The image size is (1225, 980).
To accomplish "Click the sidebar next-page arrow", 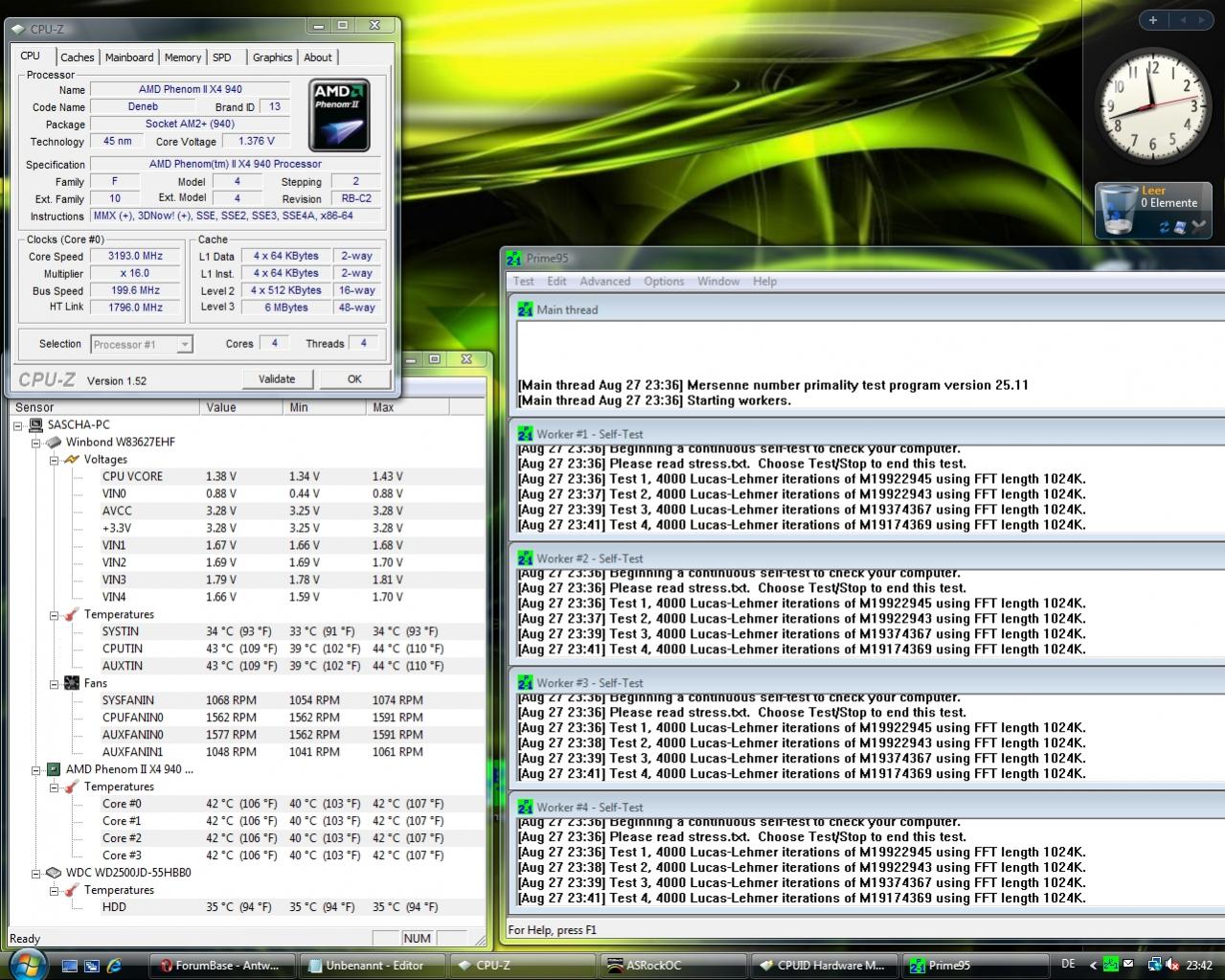I will tap(1203, 19).
